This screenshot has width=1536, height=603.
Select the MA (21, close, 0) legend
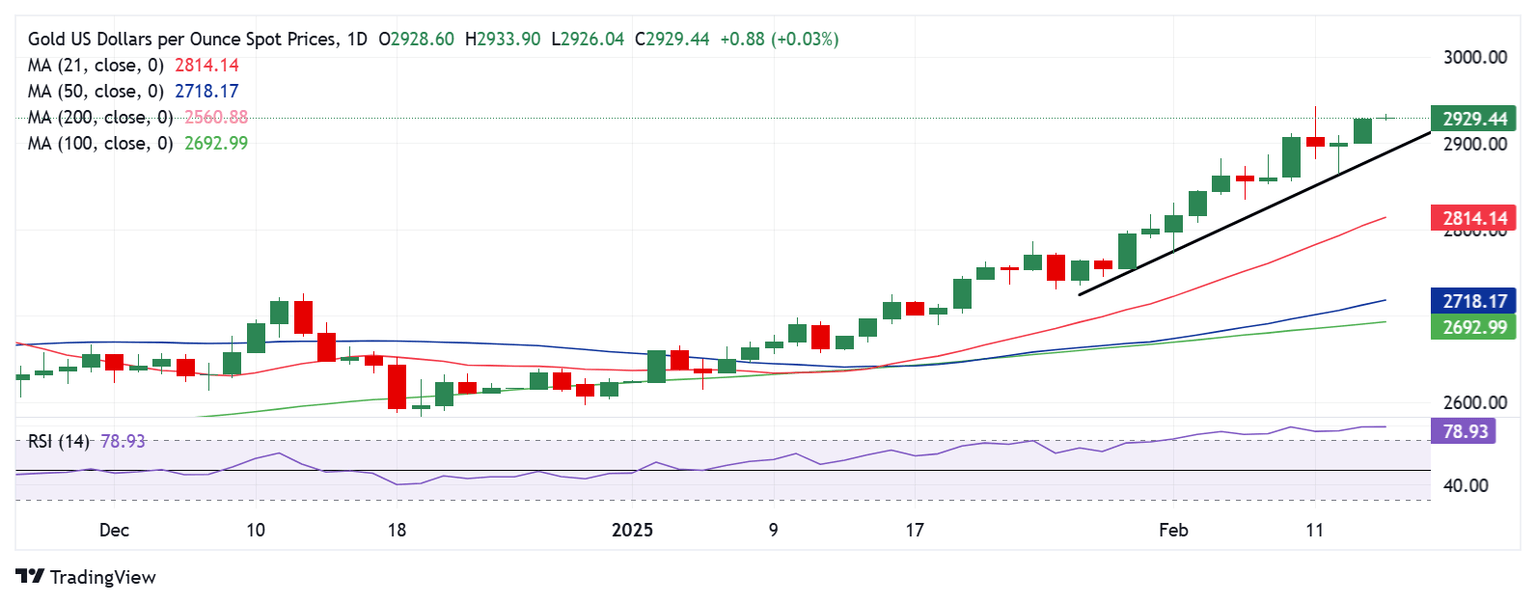(98, 65)
